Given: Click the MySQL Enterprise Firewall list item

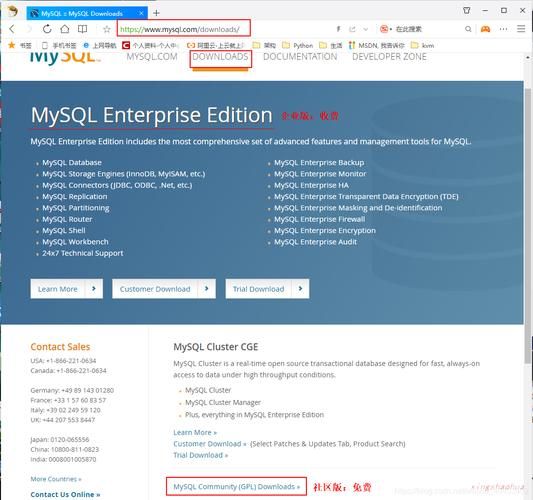Looking at the screenshot, I should (320, 219).
